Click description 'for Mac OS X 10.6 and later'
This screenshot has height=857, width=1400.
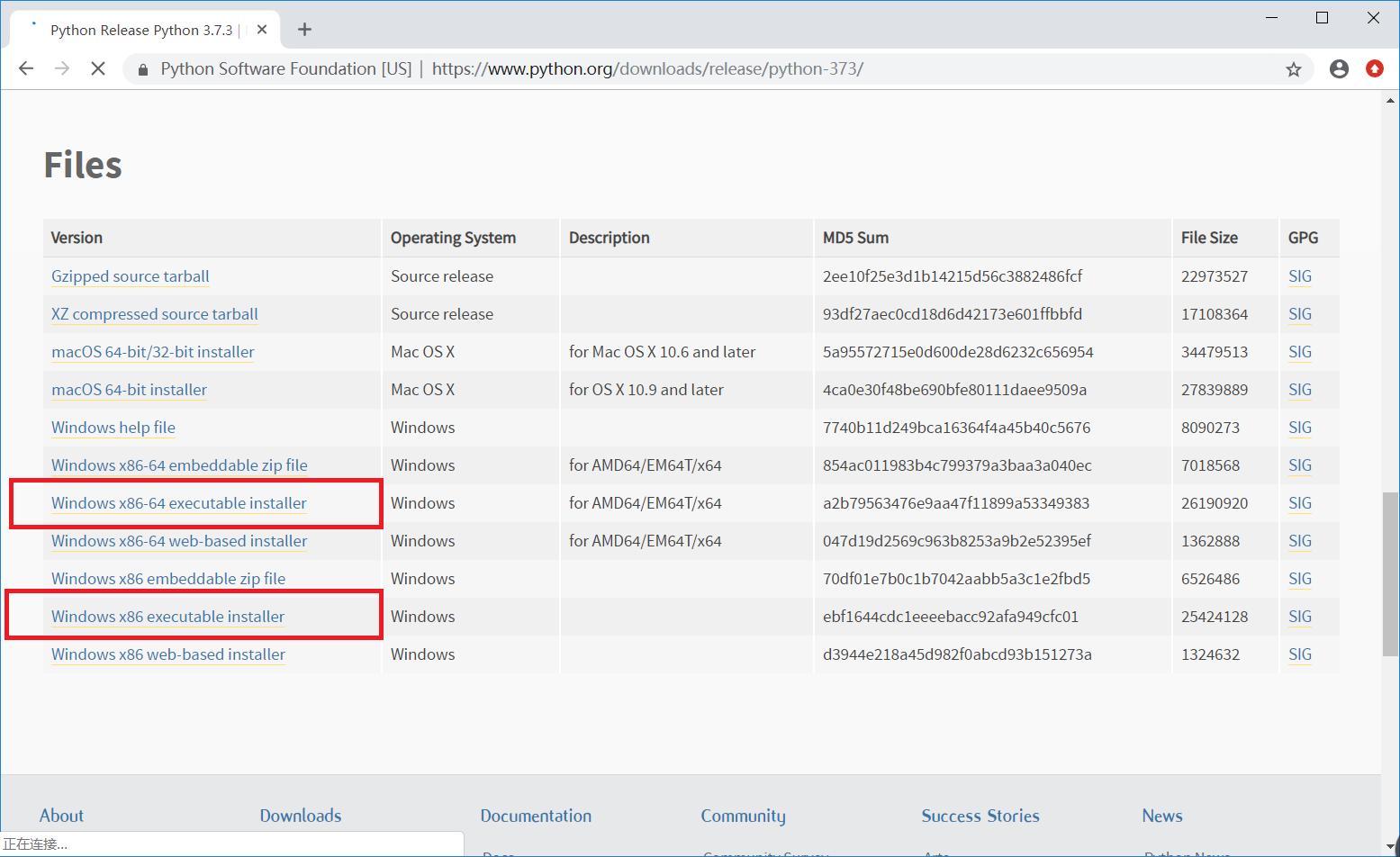[662, 352]
